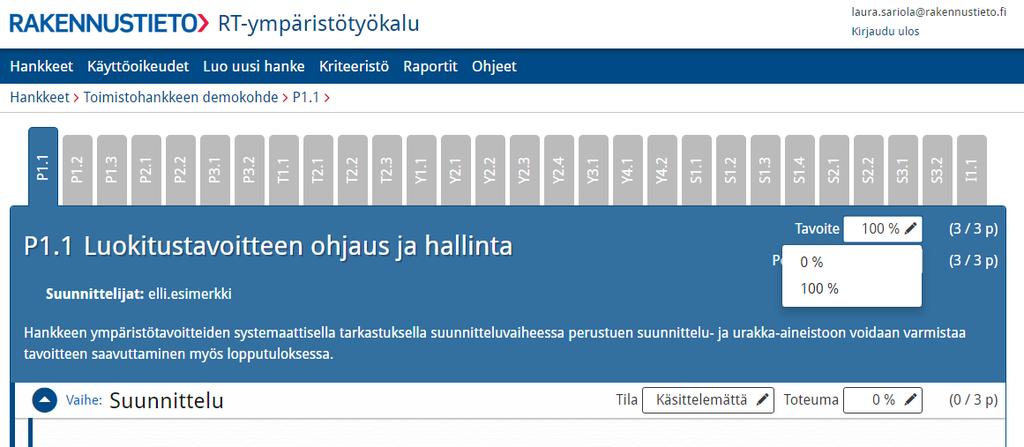Open the Toimistohankkeen demokohde breadcrumb
The image size is (1024, 447).
click(x=181, y=98)
